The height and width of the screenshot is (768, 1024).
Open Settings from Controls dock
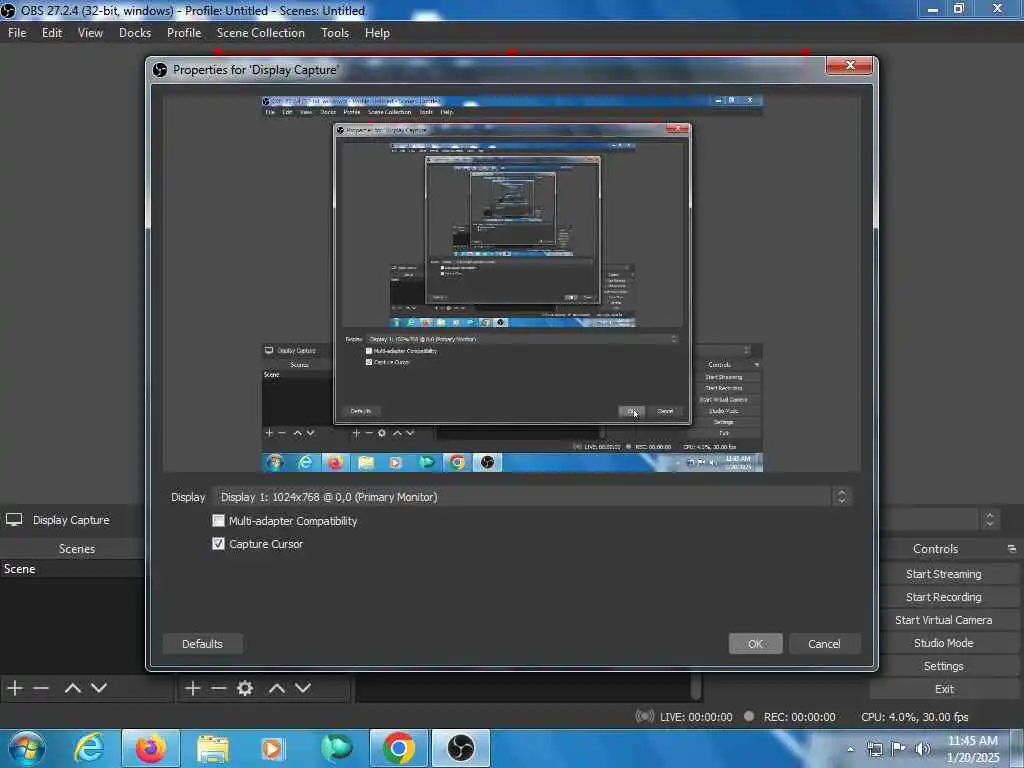pyautogui.click(x=944, y=666)
